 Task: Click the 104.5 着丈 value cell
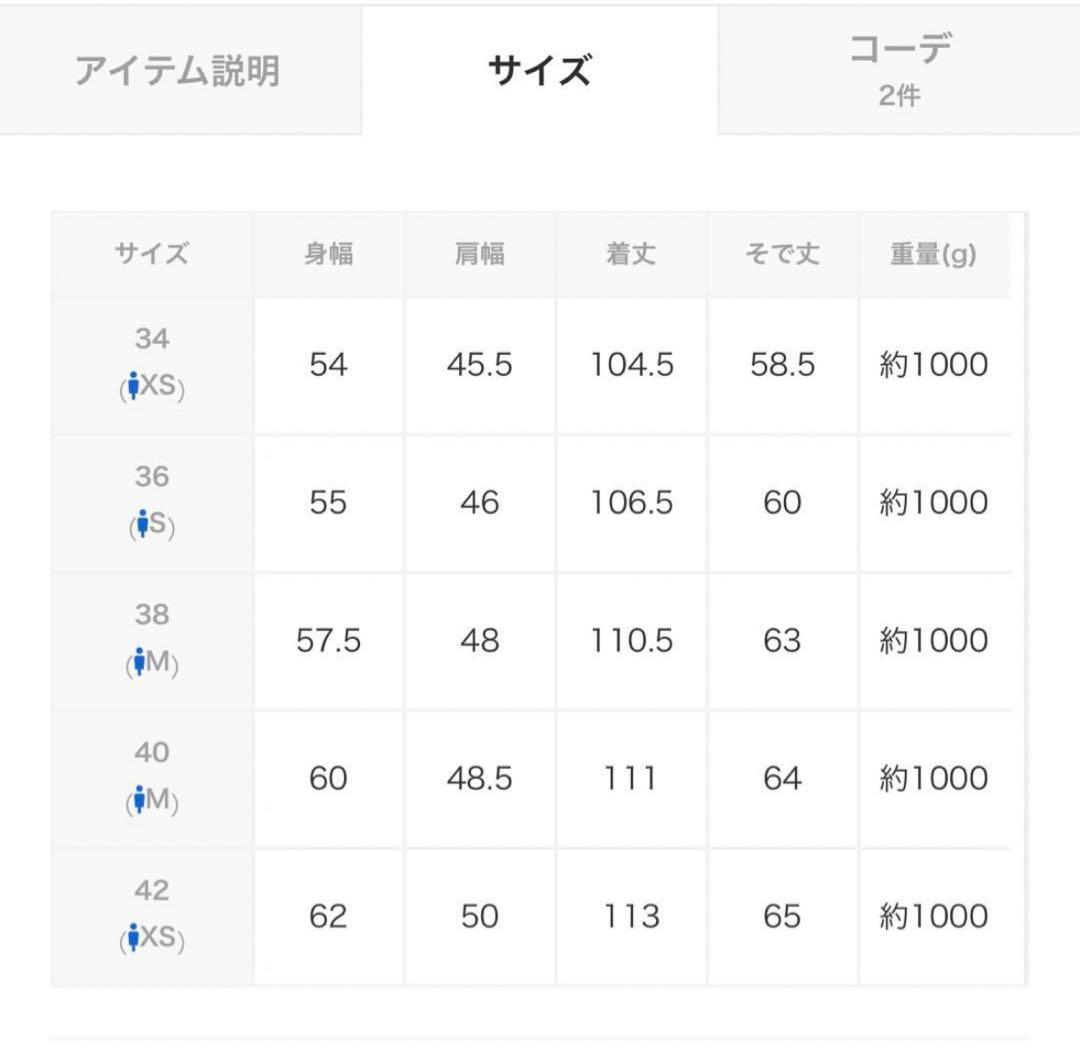click(631, 365)
